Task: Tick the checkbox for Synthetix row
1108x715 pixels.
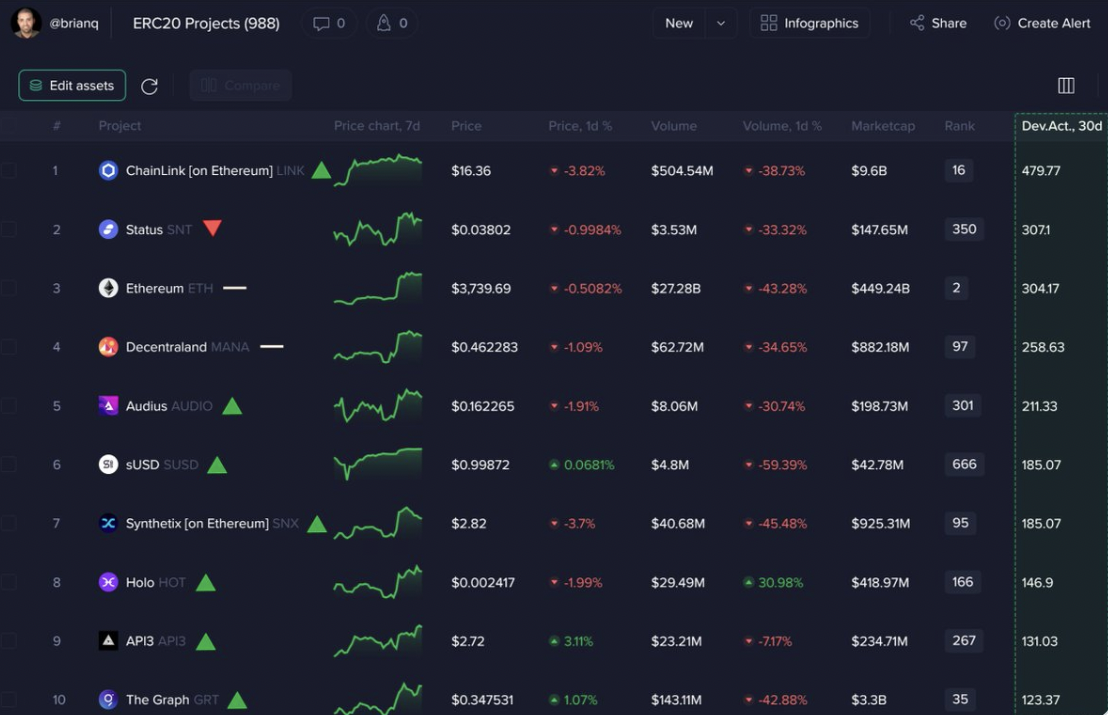Action: click(8, 523)
